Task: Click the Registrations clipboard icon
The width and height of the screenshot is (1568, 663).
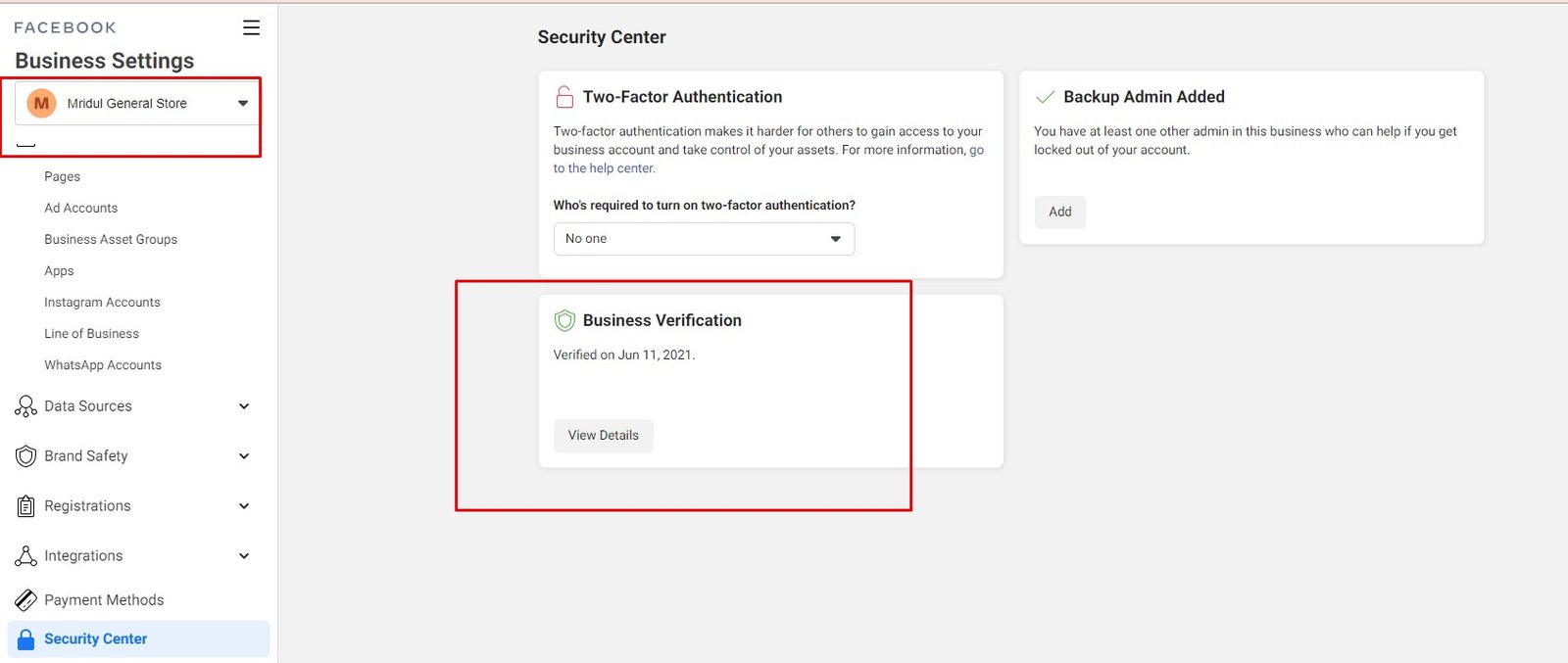Action: (x=25, y=506)
